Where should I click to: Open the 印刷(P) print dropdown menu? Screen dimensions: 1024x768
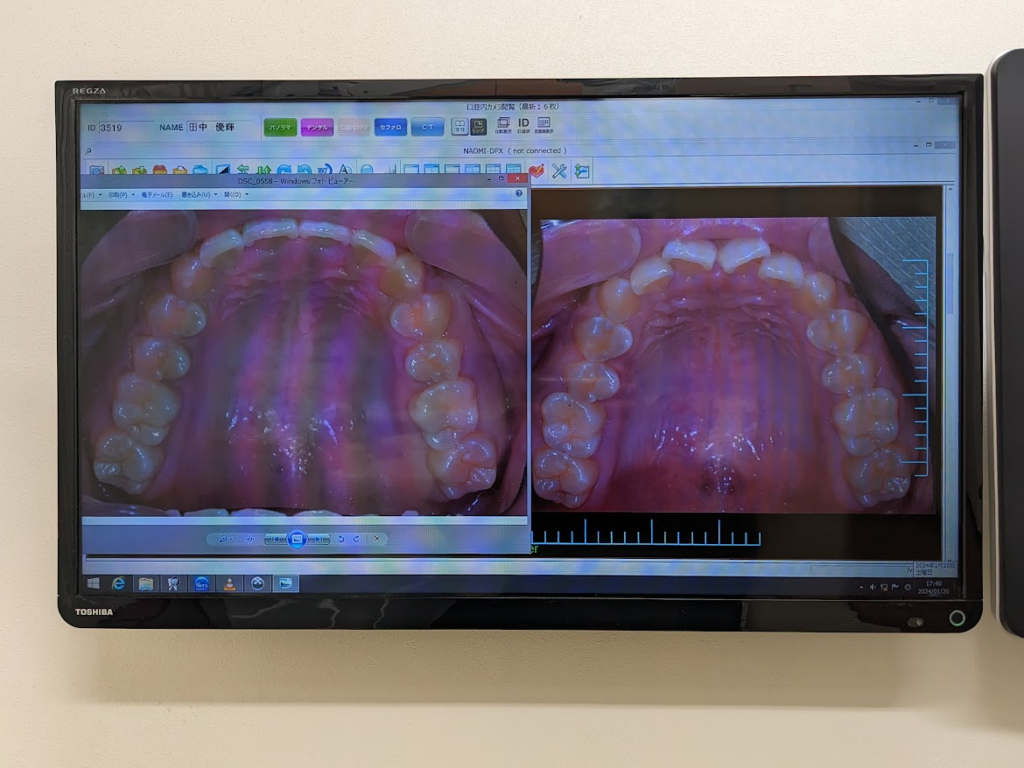coord(119,195)
